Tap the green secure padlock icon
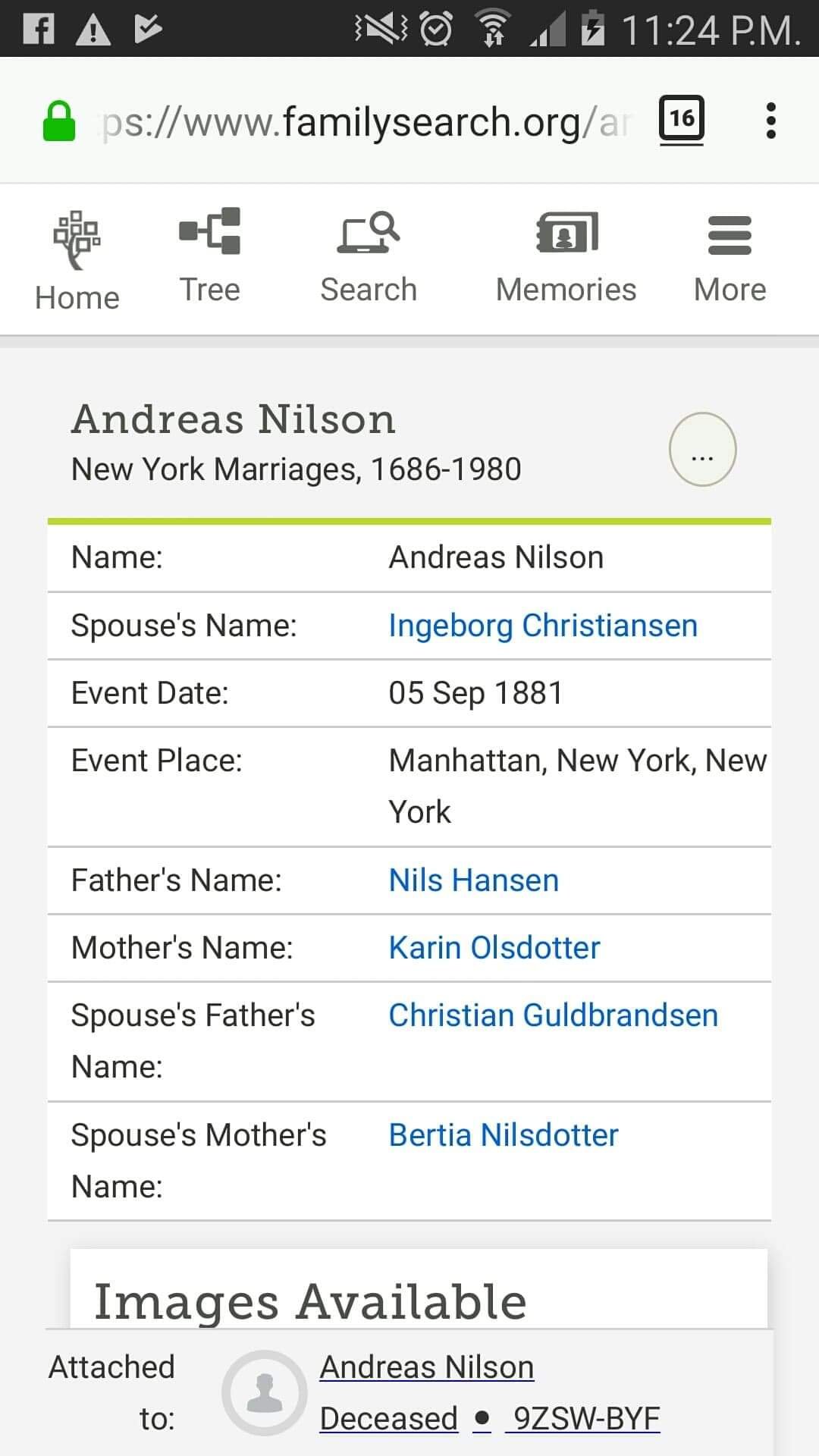The height and width of the screenshot is (1456, 819). (59, 121)
